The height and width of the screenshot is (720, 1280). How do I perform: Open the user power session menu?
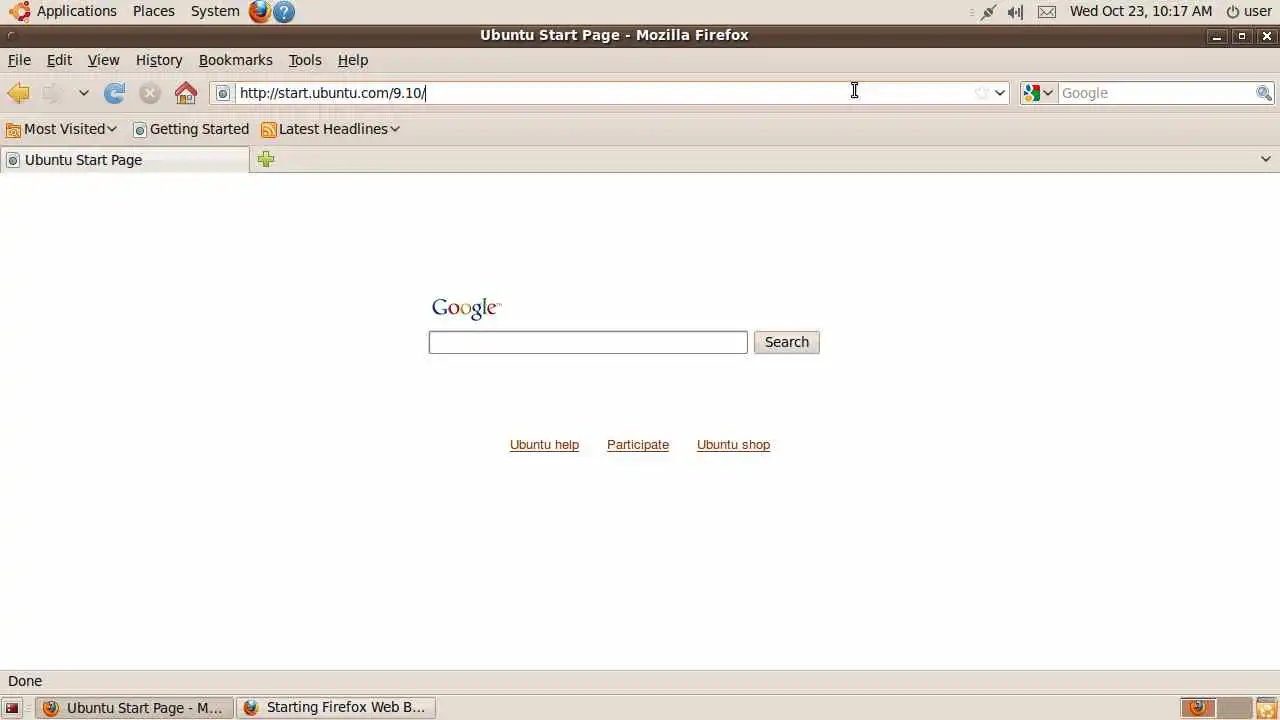(1249, 11)
